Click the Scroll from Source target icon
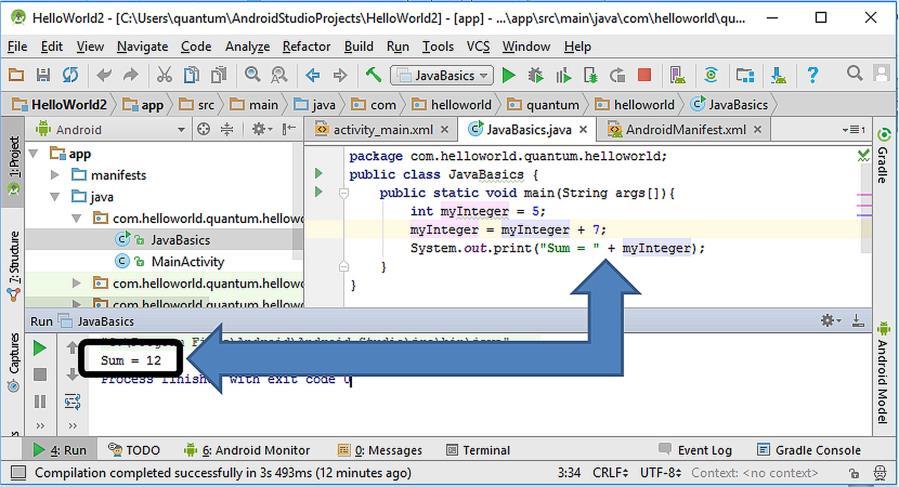This screenshot has width=899, height=487. [203, 129]
